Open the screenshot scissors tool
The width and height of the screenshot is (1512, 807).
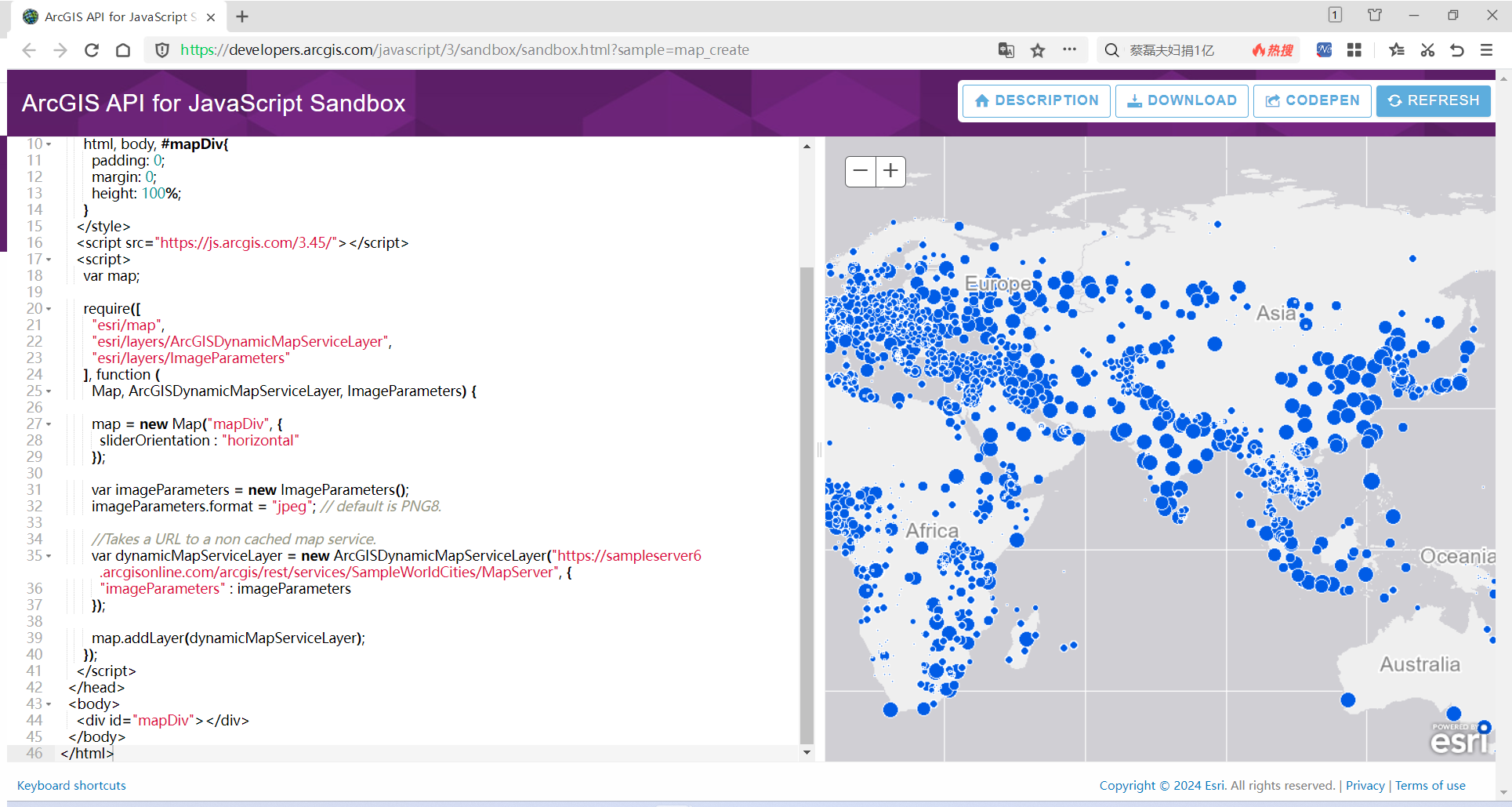(1427, 50)
